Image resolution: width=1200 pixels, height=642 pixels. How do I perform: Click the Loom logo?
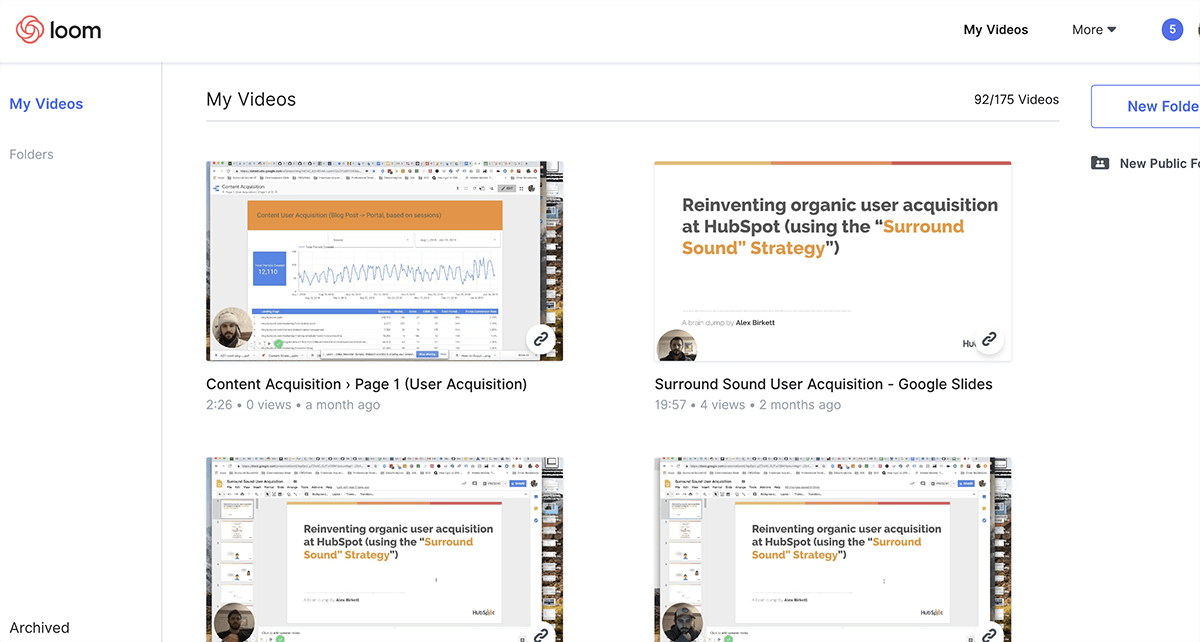[58, 30]
